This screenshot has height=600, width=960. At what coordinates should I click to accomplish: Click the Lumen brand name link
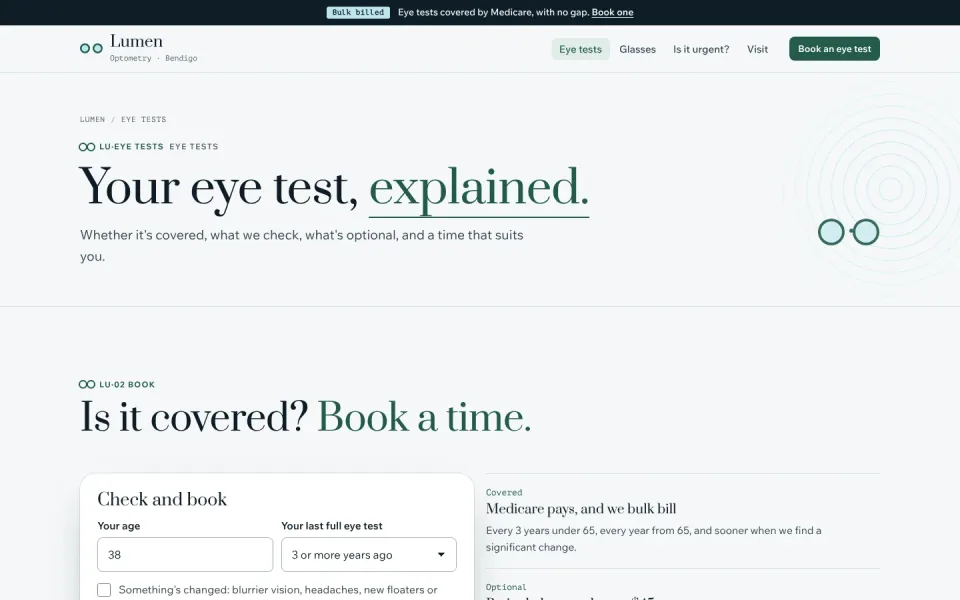137,41
